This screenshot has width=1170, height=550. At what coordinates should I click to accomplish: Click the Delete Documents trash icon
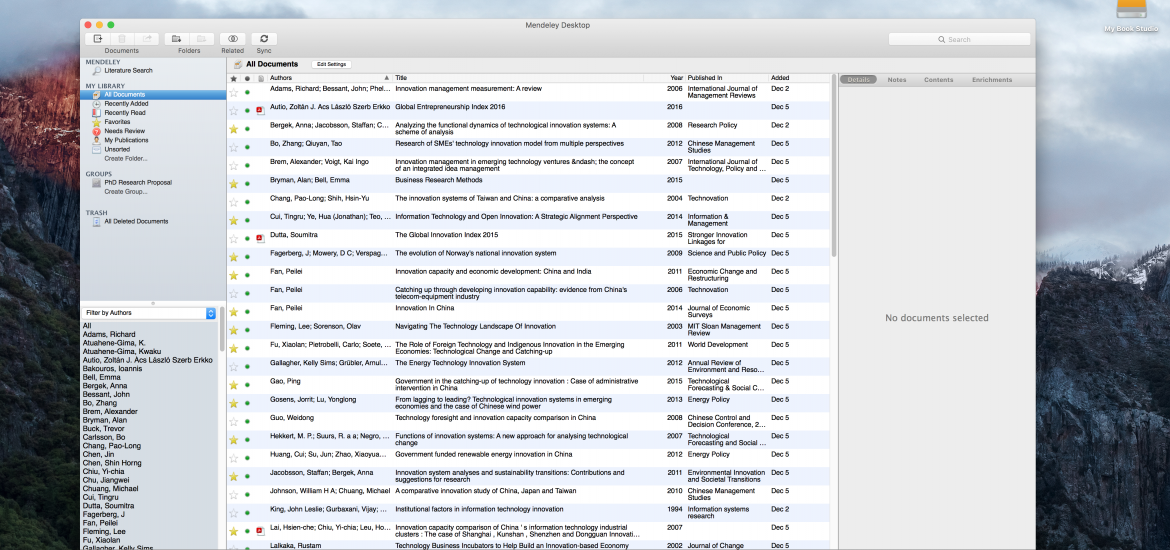click(122, 39)
